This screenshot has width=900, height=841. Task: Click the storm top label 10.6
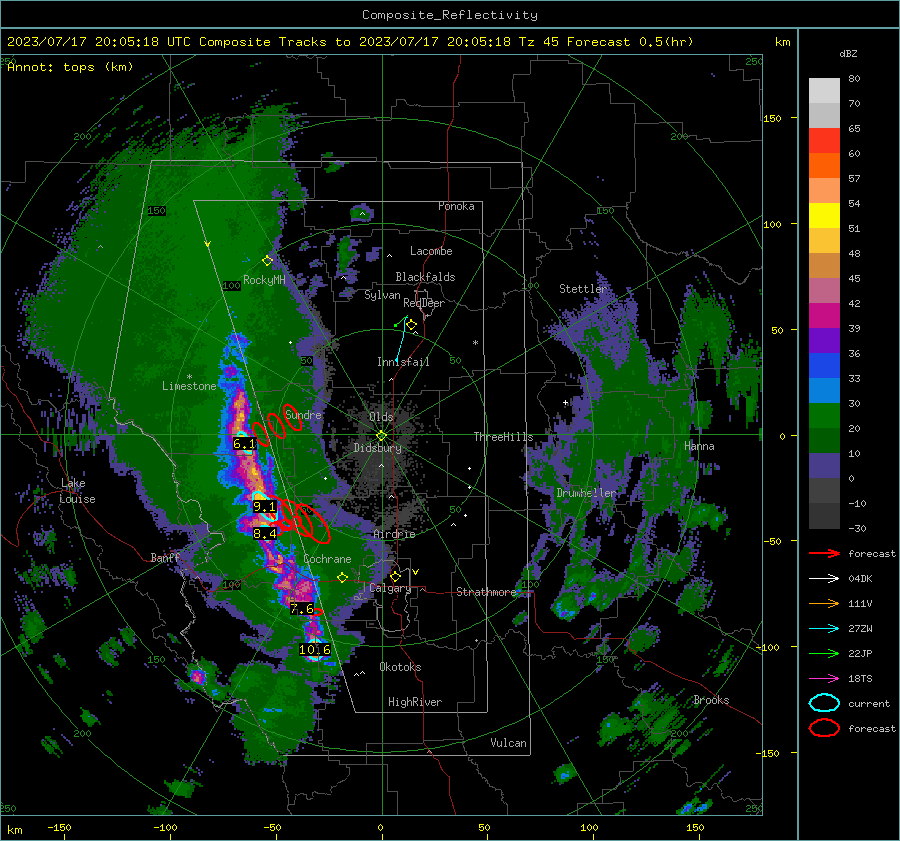[x=315, y=650]
